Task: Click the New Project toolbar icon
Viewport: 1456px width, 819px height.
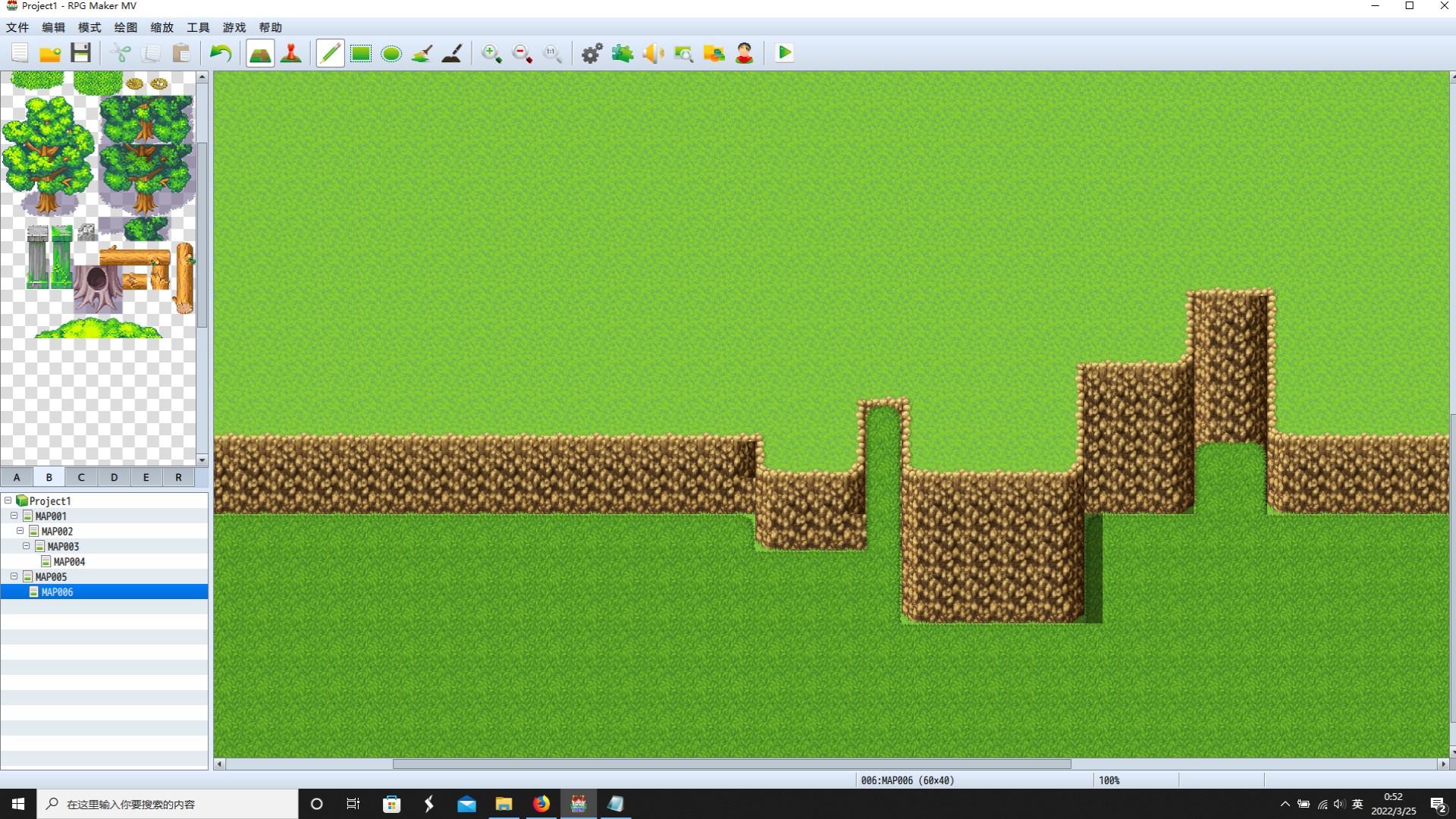Action: pyautogui.click(x=20, y=53)
